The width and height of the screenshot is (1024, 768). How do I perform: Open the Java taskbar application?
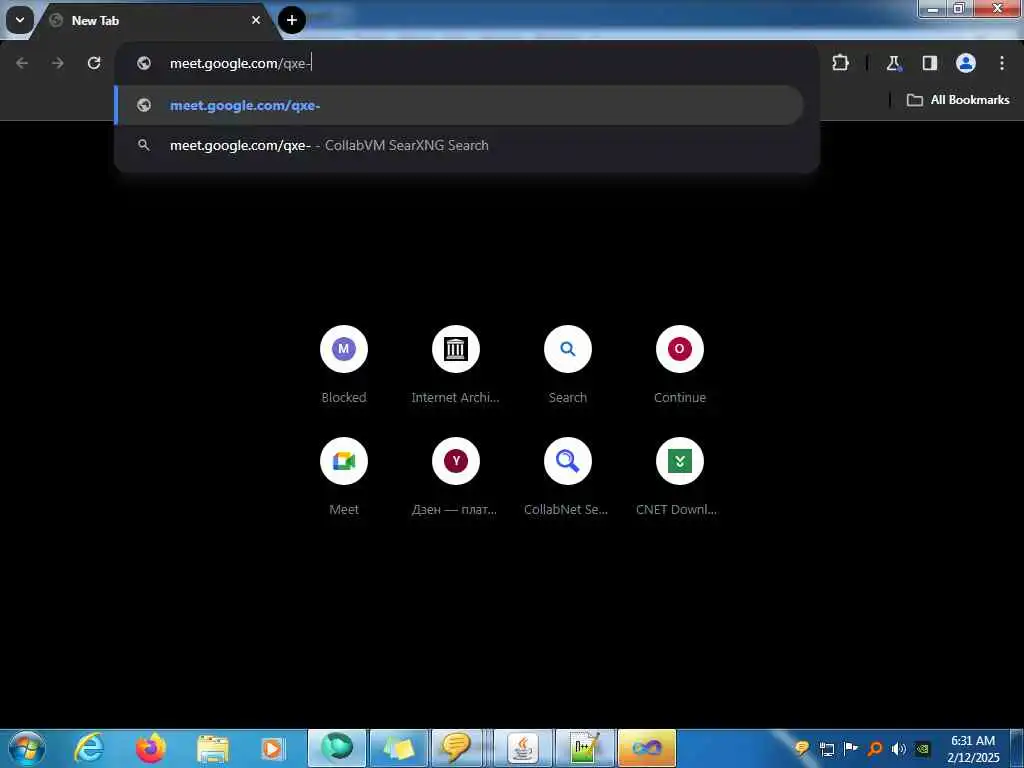tap(522, 748)
